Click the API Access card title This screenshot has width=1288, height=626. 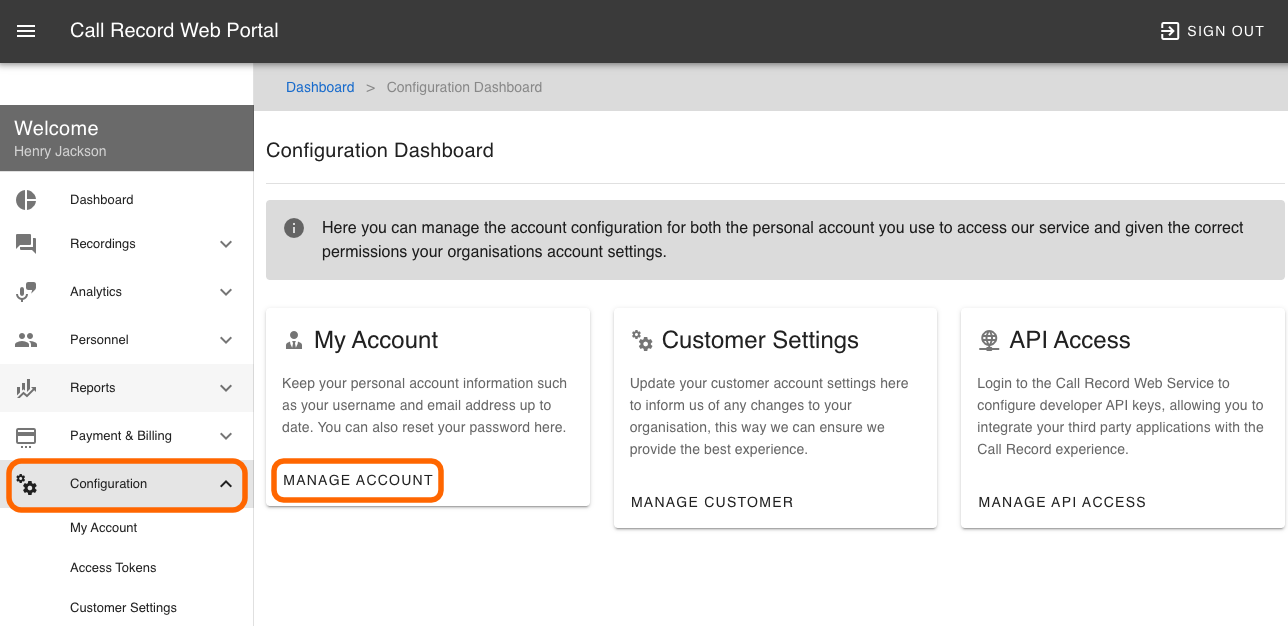click(1070, 340)
